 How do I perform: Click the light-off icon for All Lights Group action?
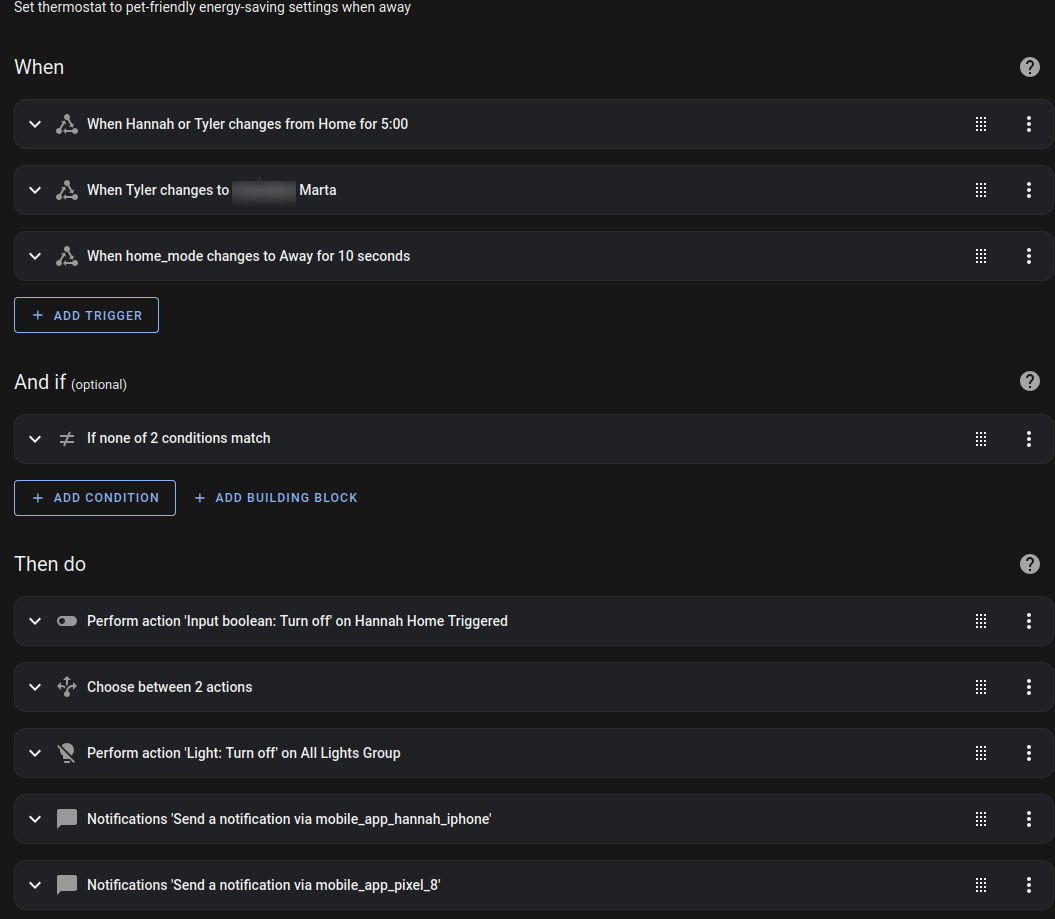(67, 753)
